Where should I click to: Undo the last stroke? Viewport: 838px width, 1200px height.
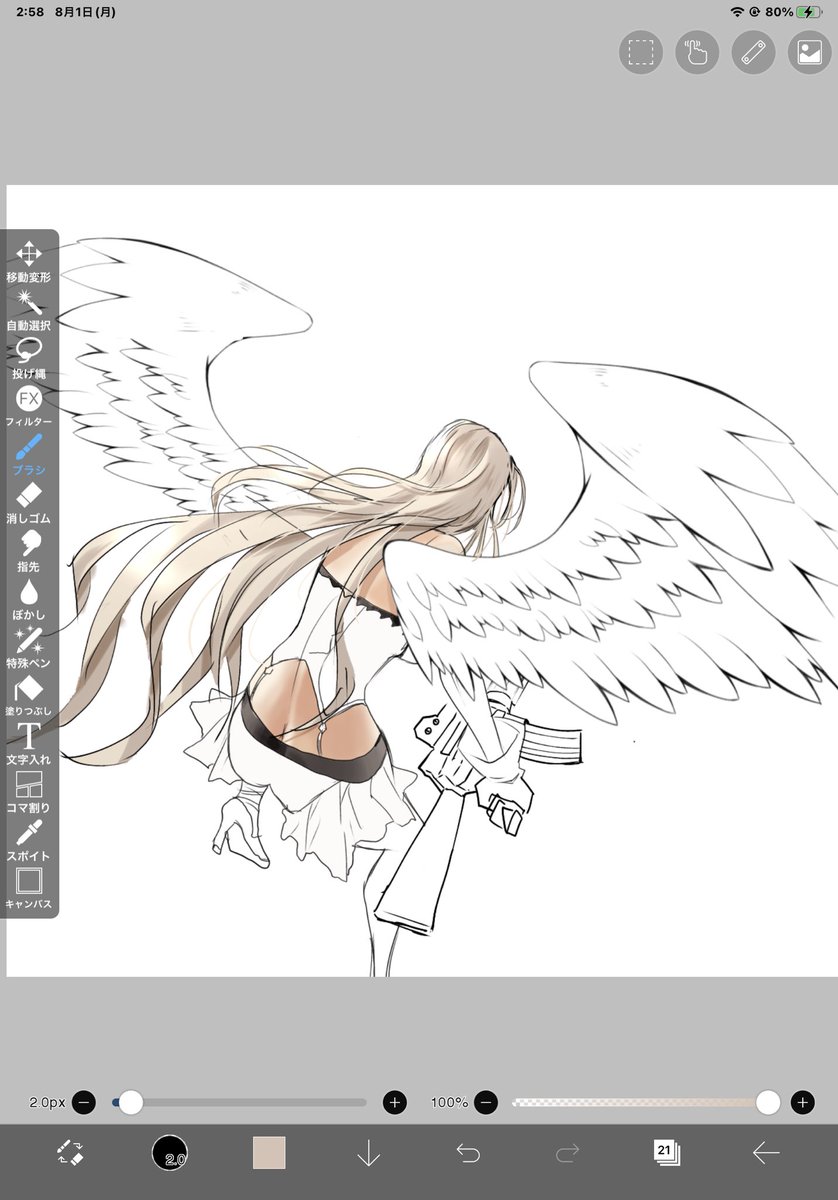[468, 1153]
